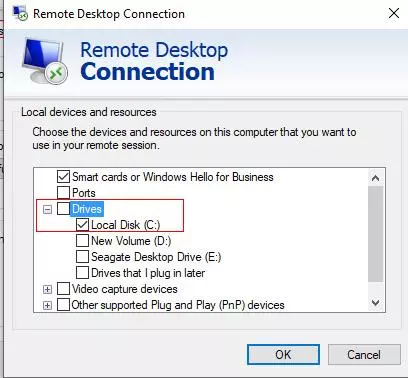The width and height of the screenshot is (408, 378).
Task: Uncheck Smart cards or Windows Hello checkbox
Action: tap(63, 177)
